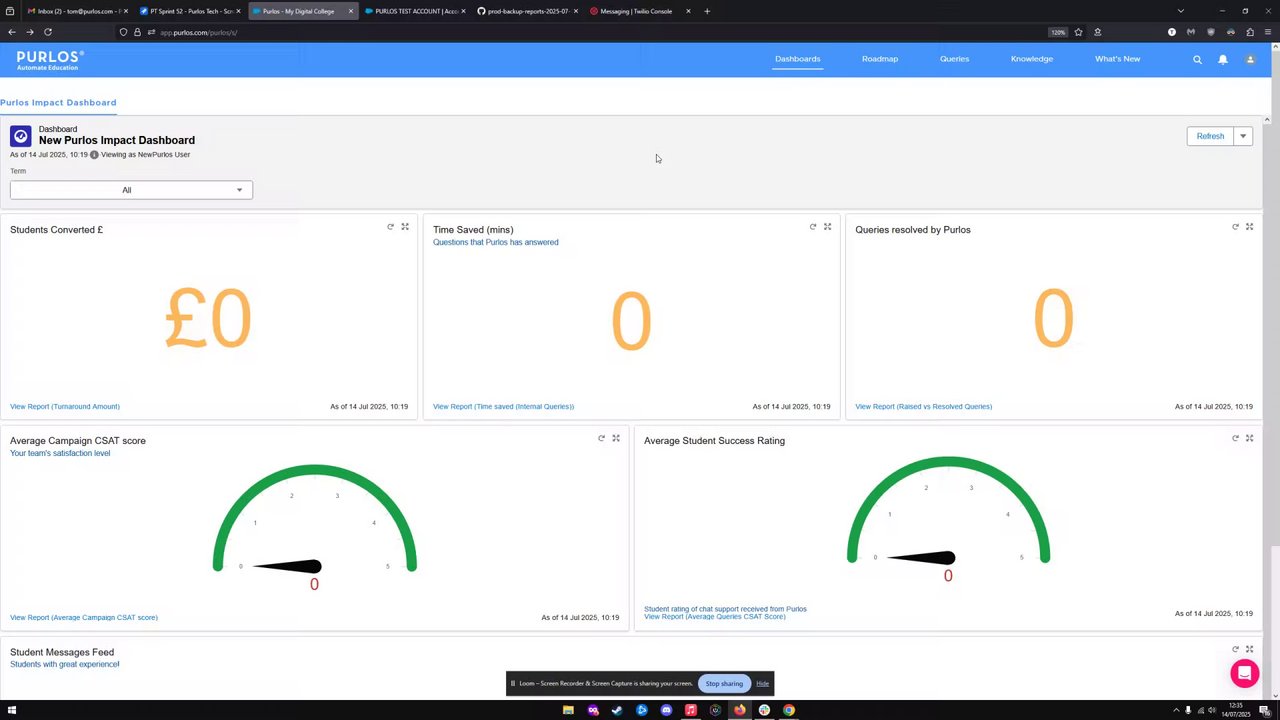This screenshot has height=720, width=1280.
Task: Expand the Students Converted £ widget
Action: pyautogui.click(x=405, y=227)
